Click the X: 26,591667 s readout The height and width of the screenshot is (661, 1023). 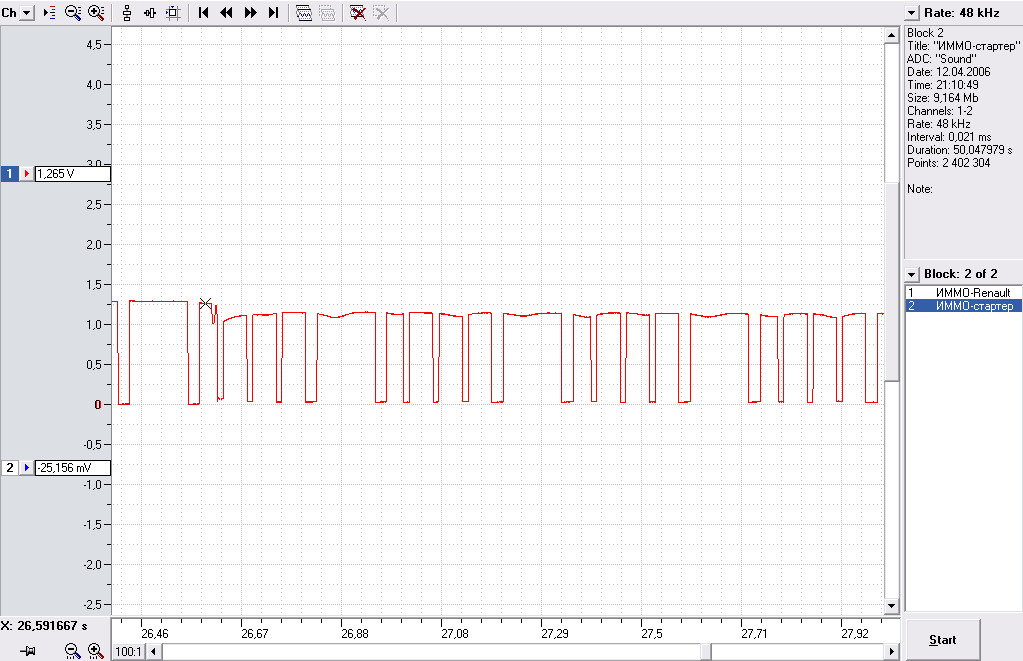pyautogui.click(x=44, y=626)
